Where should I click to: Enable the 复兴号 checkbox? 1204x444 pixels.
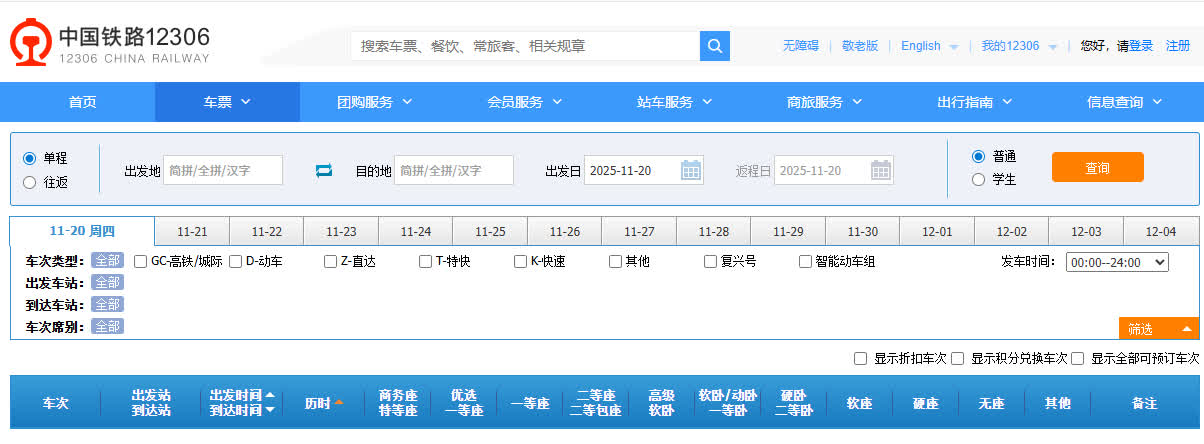click(x=711, y=262)
